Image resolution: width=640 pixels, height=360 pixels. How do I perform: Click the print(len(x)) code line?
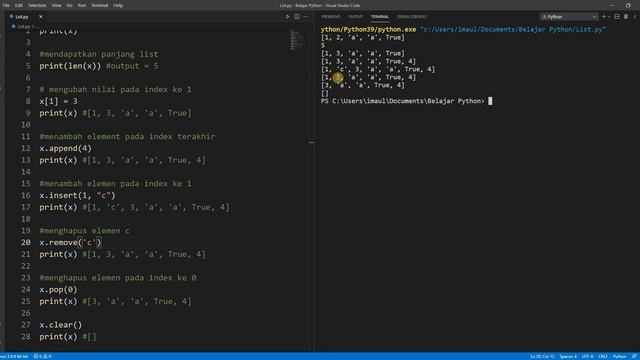tap(70, 66)
